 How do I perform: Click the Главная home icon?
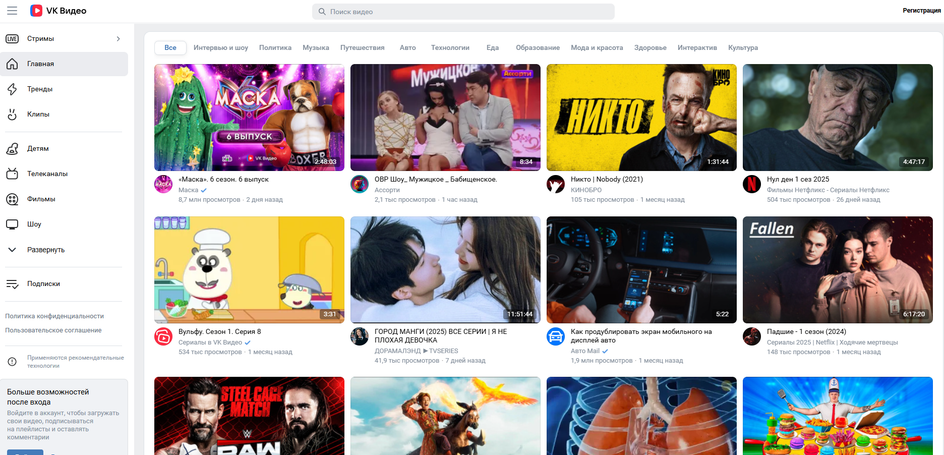(x=12, y=64)
